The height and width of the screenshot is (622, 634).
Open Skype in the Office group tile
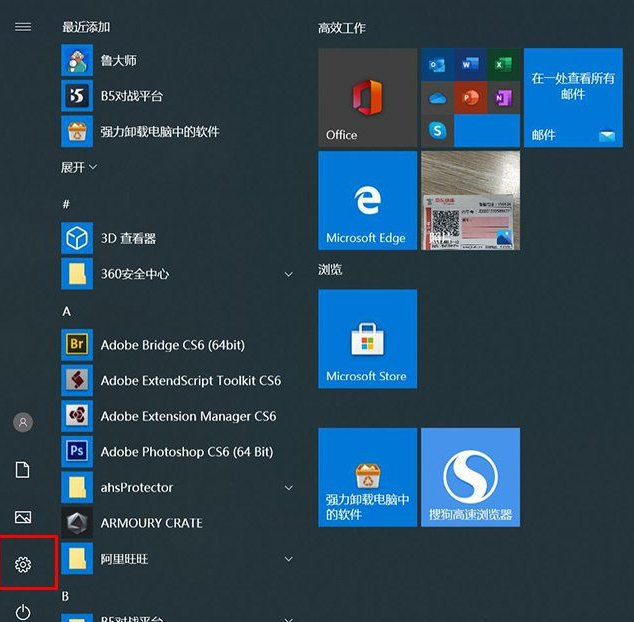[x=437, y=131]
